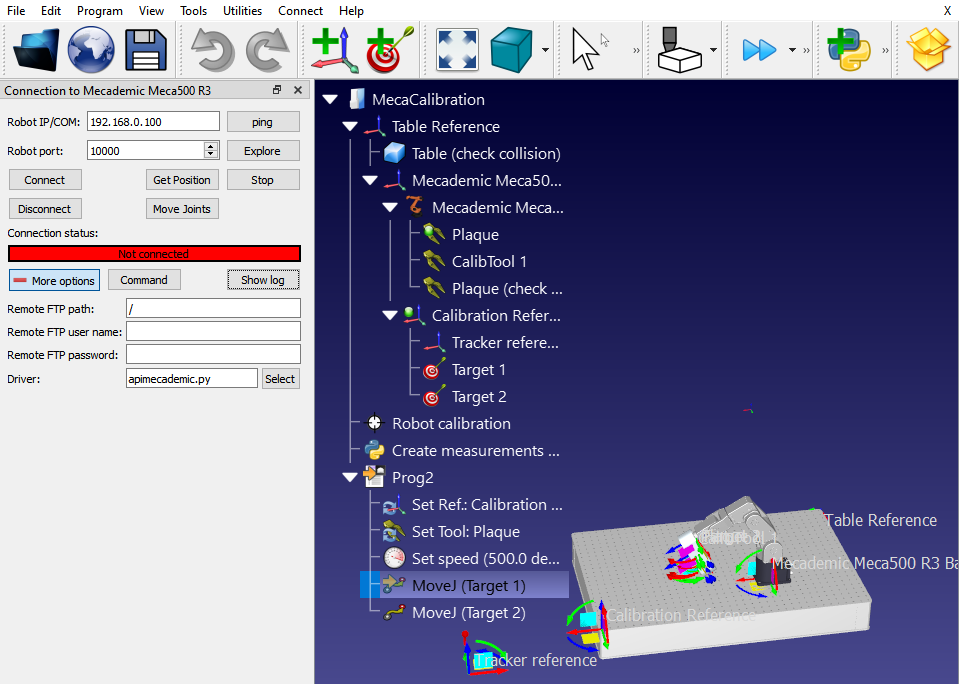Collapse the Table Reference node
959x684 pixels.
(x=350, y=127)
